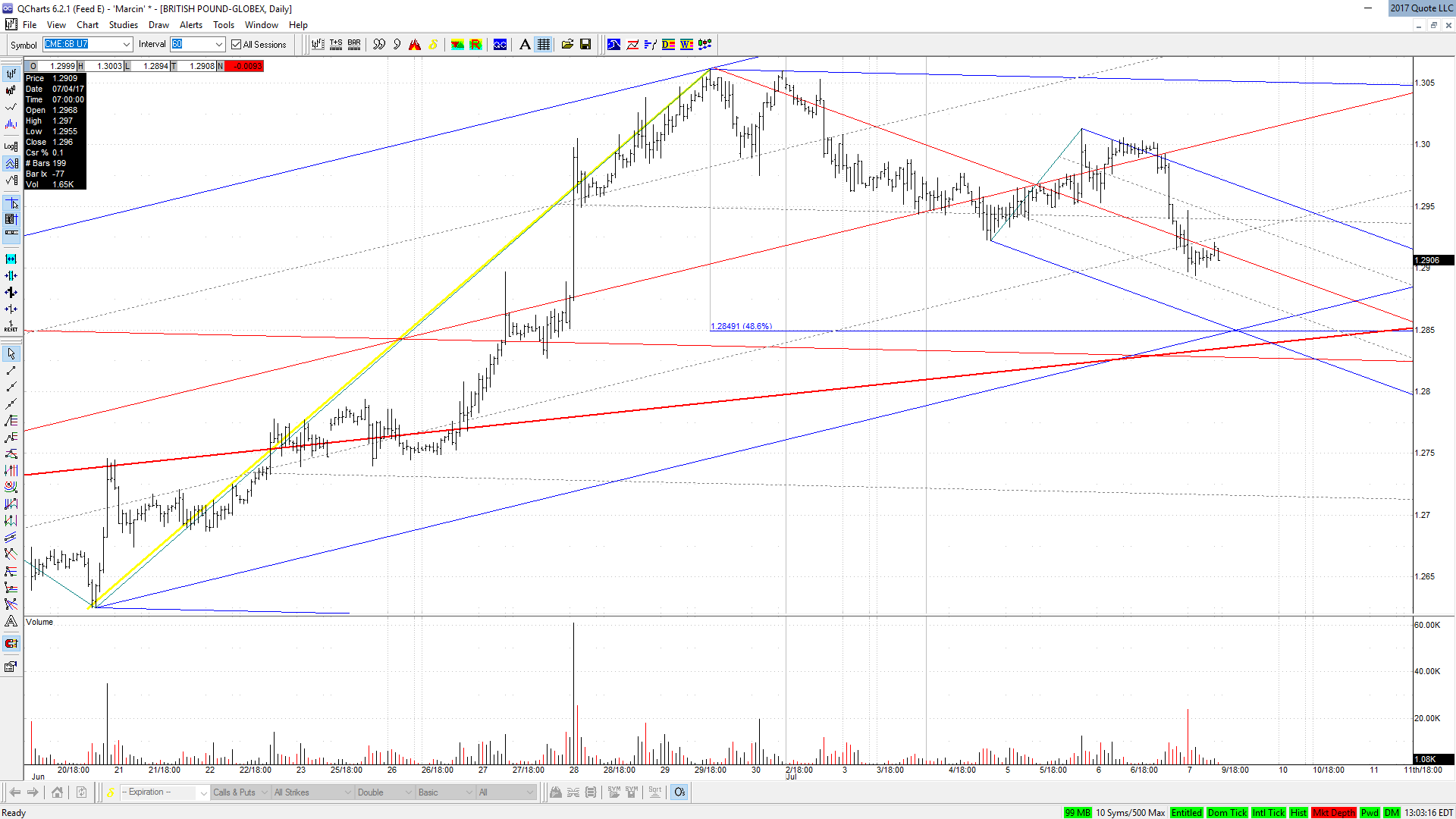This screenshot has height=819, width=1456.
Task: Select the trend line drawing tool
Action: [11, 371]
